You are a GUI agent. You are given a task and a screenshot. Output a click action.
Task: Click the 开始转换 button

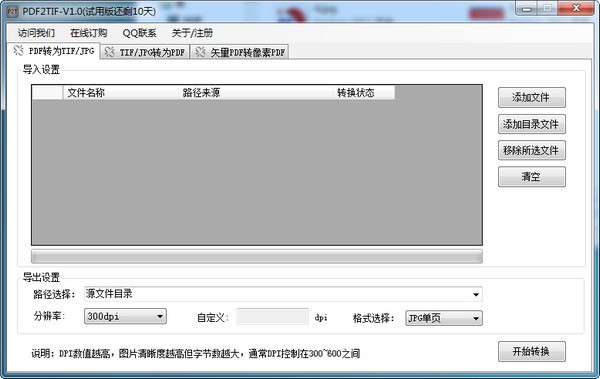point(532,351)
